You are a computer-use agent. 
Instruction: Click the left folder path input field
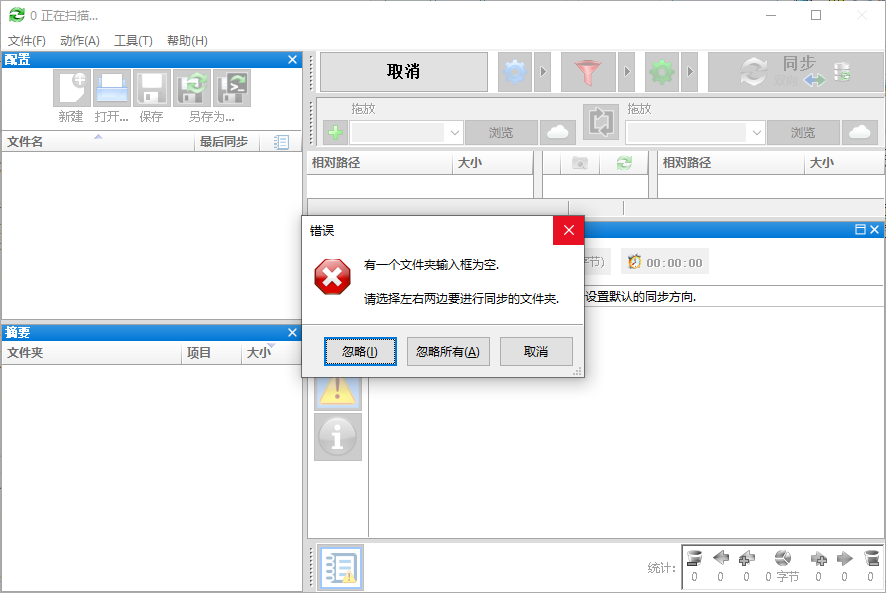coord(398,133)
